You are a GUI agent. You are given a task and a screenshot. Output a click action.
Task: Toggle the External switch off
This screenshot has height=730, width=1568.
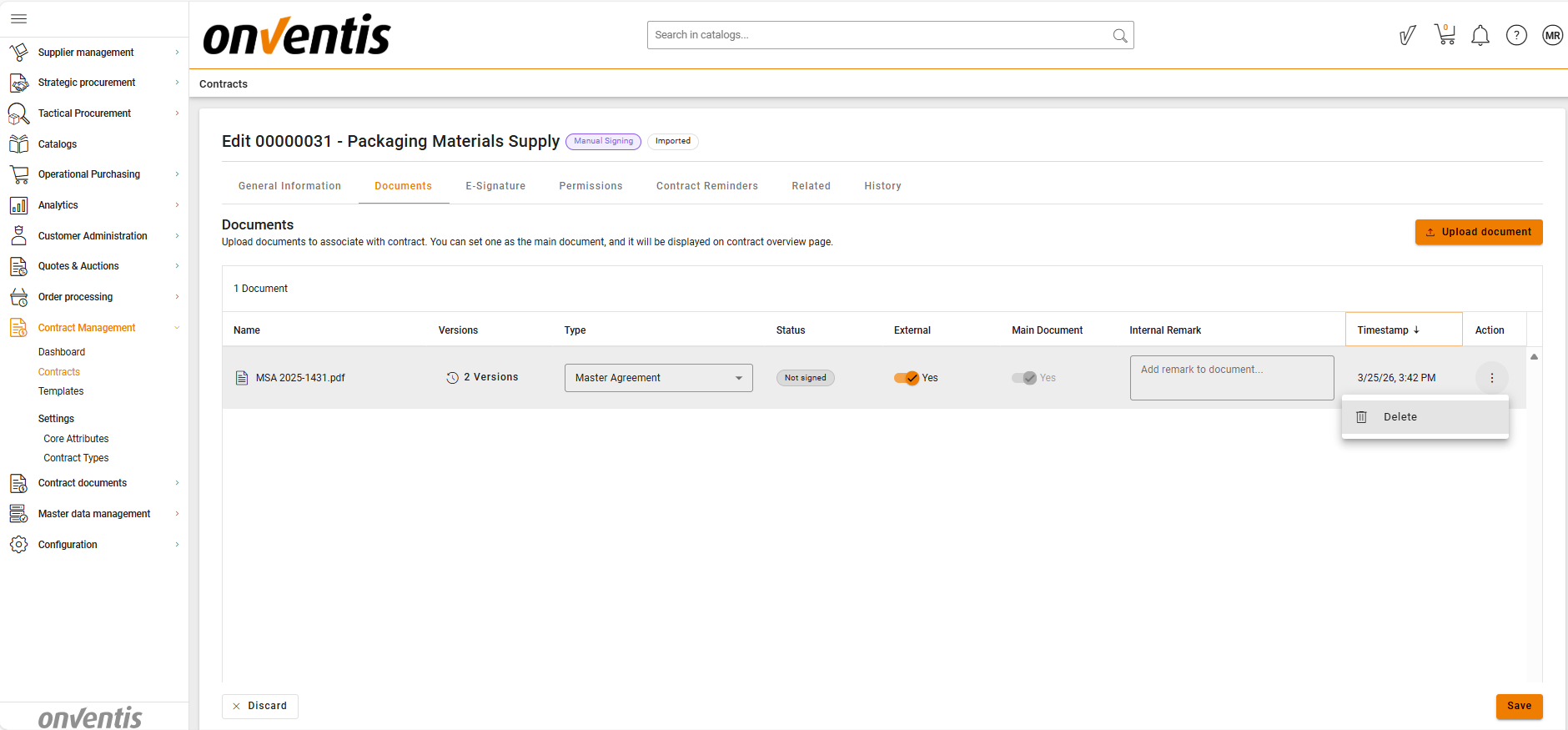[907, 378]
